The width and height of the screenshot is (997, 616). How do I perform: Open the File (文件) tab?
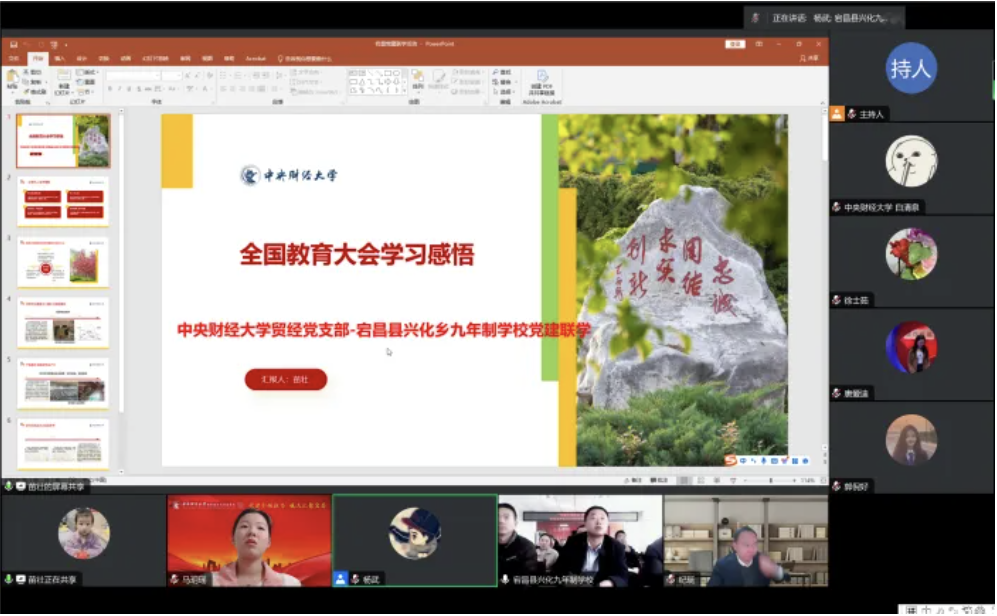(14, 58)
